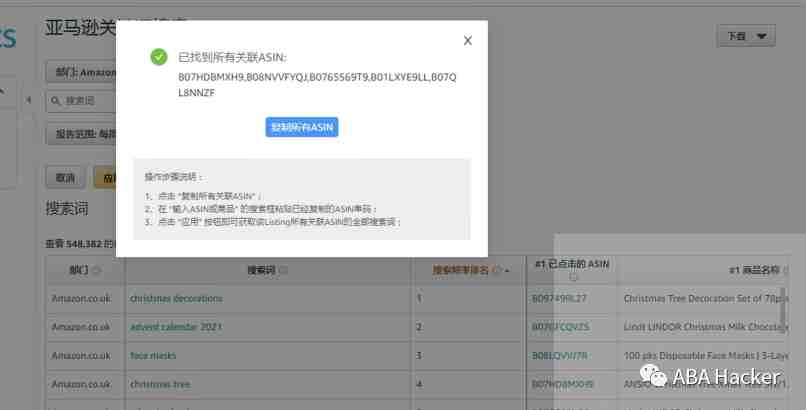The height and width of the screenshot is (410, 806).
Task: Click the 操作步骤说明 label in dialog
Action: [x=173, y=177]
